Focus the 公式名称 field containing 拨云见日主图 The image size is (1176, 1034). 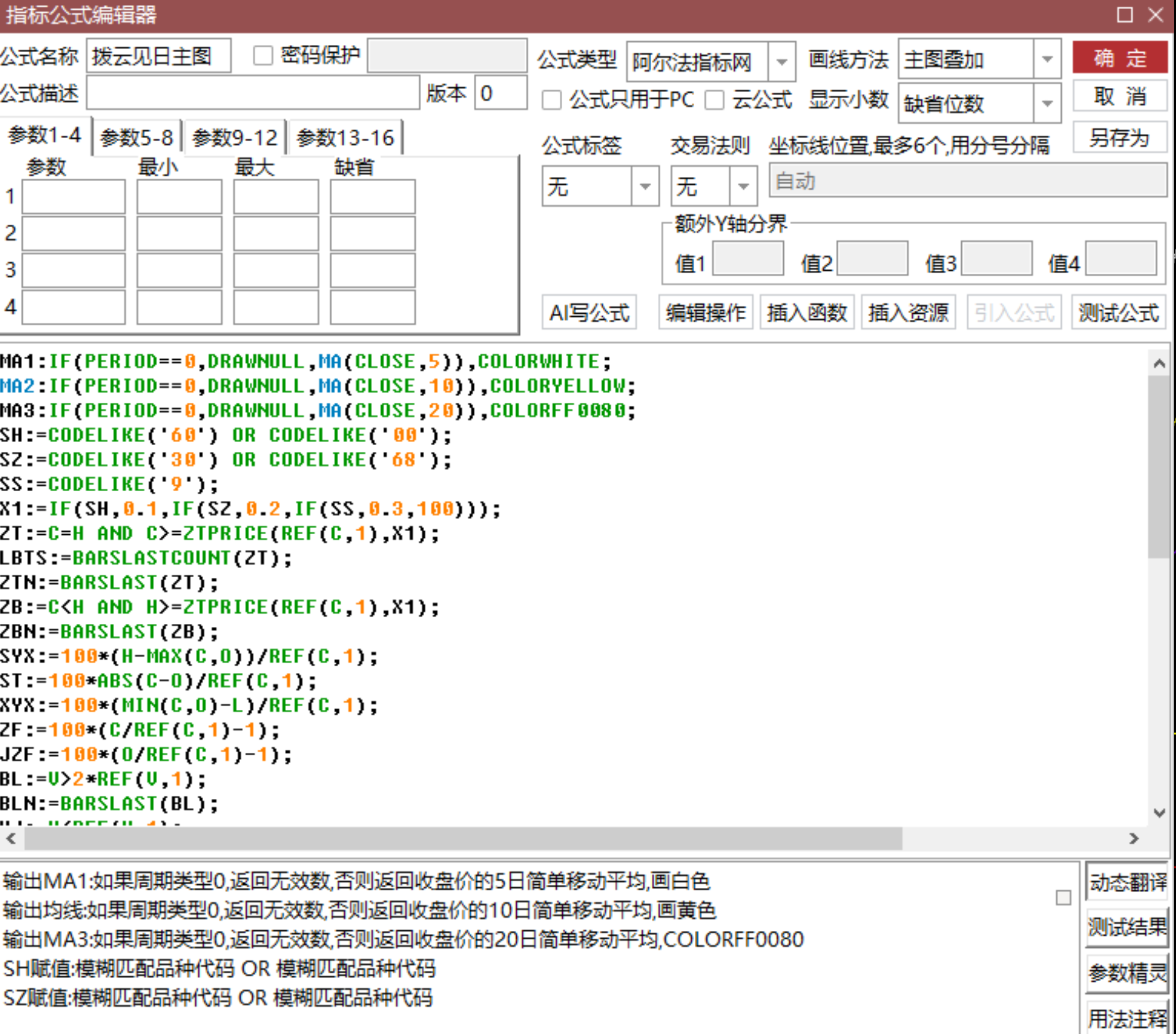click(x=159, y=56)
